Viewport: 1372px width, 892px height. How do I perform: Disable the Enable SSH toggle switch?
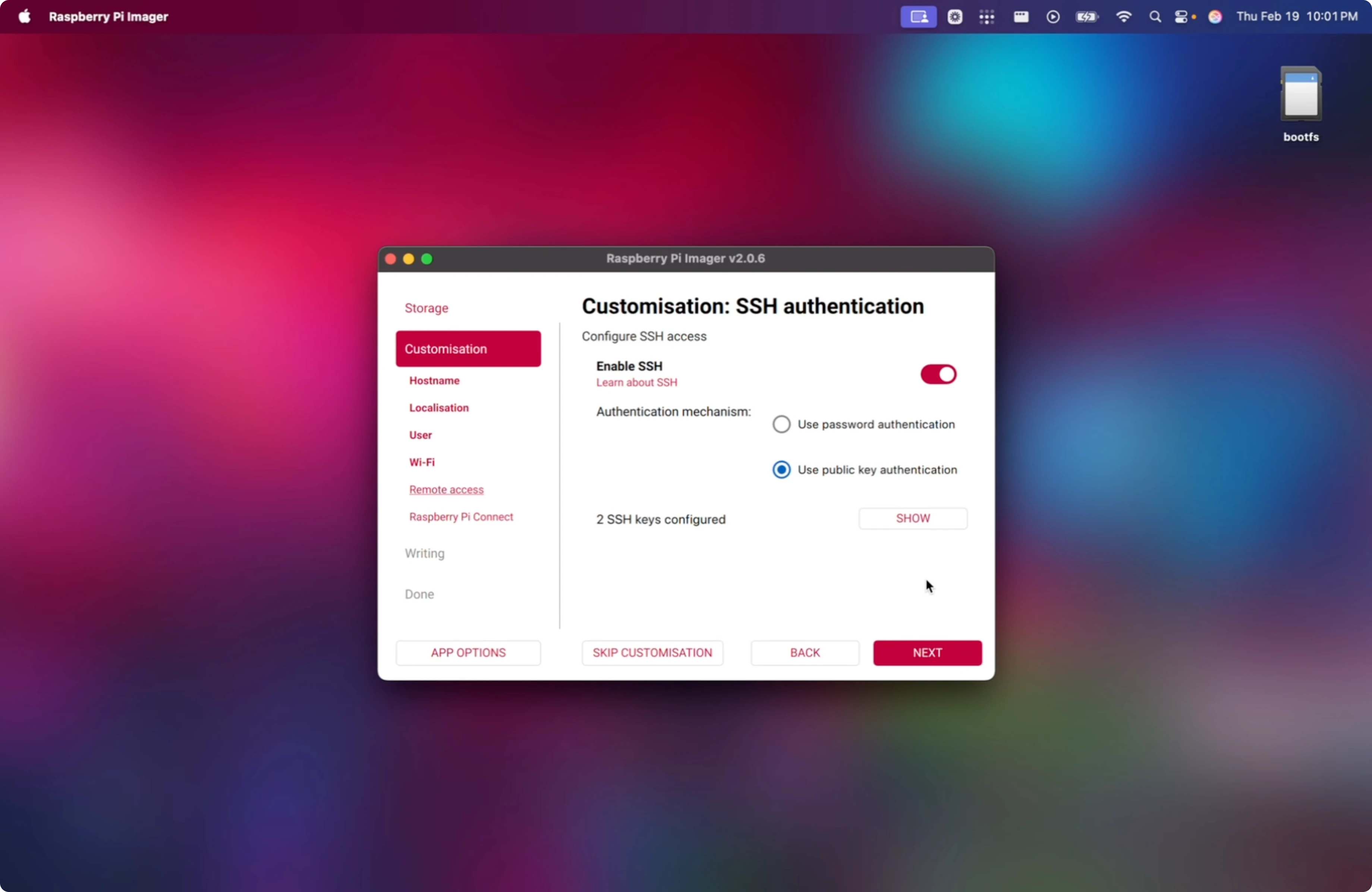[938, 374]
